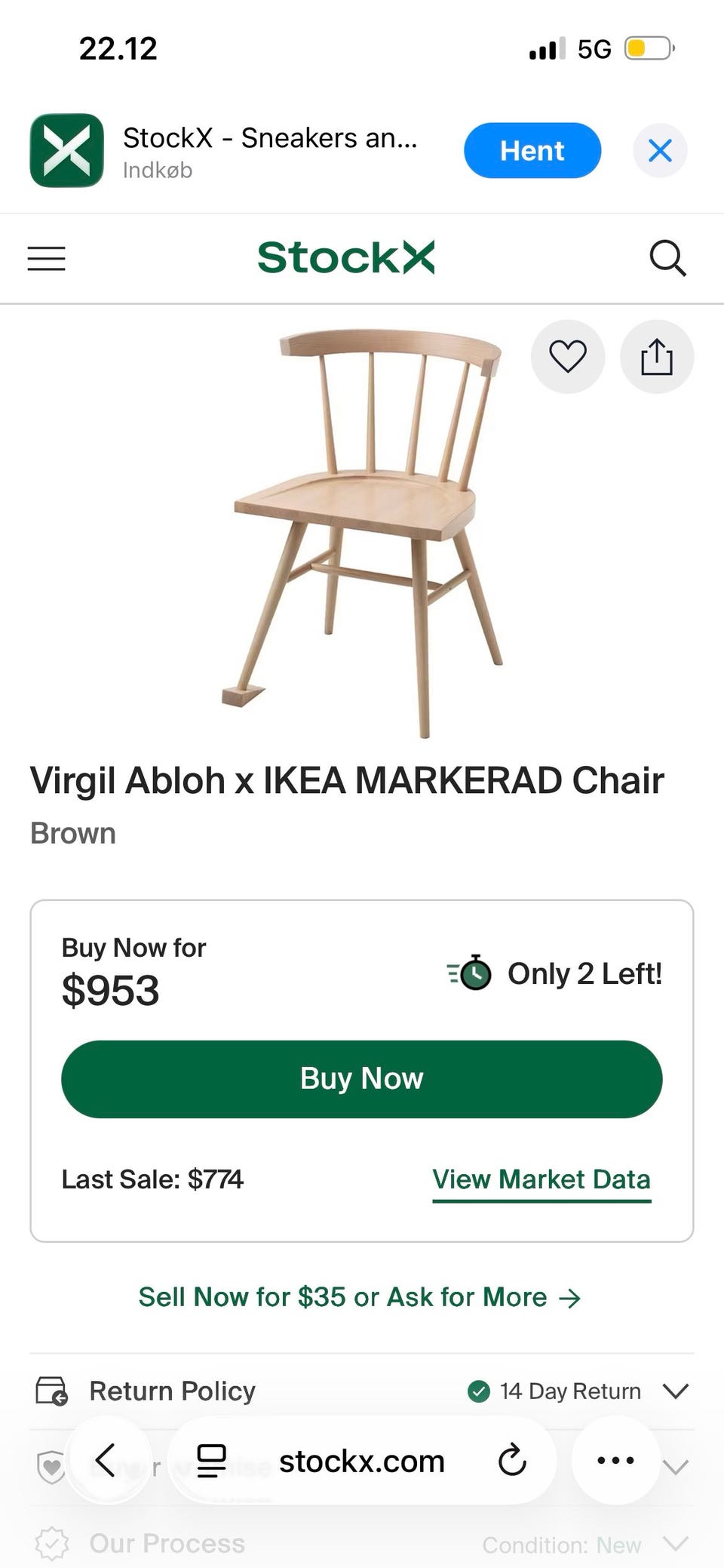The width and height of the screenshot is (724, 1568).
Task: Open the StockX app banner icon
Action: pos(66,150)
